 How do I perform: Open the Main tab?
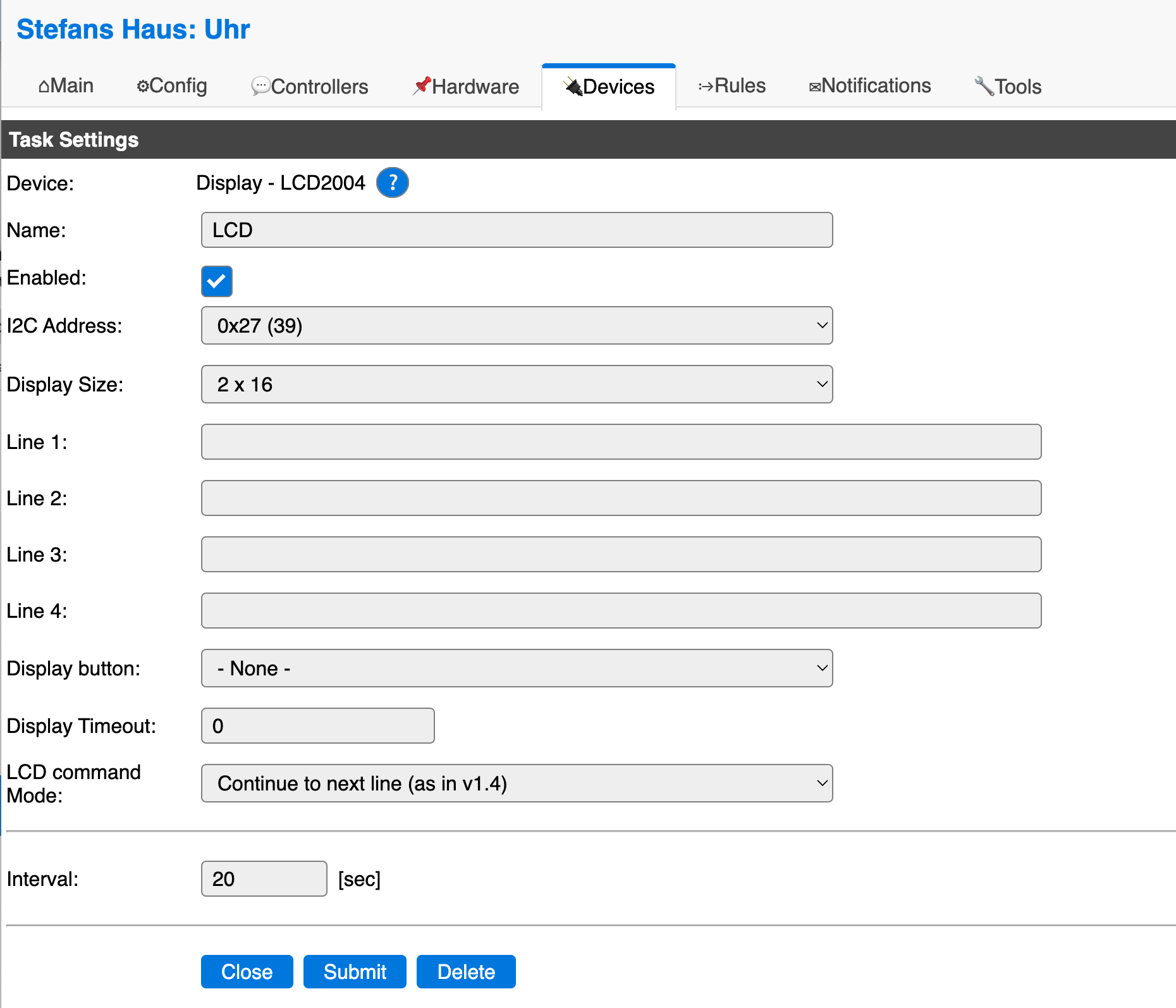point(66,86)
